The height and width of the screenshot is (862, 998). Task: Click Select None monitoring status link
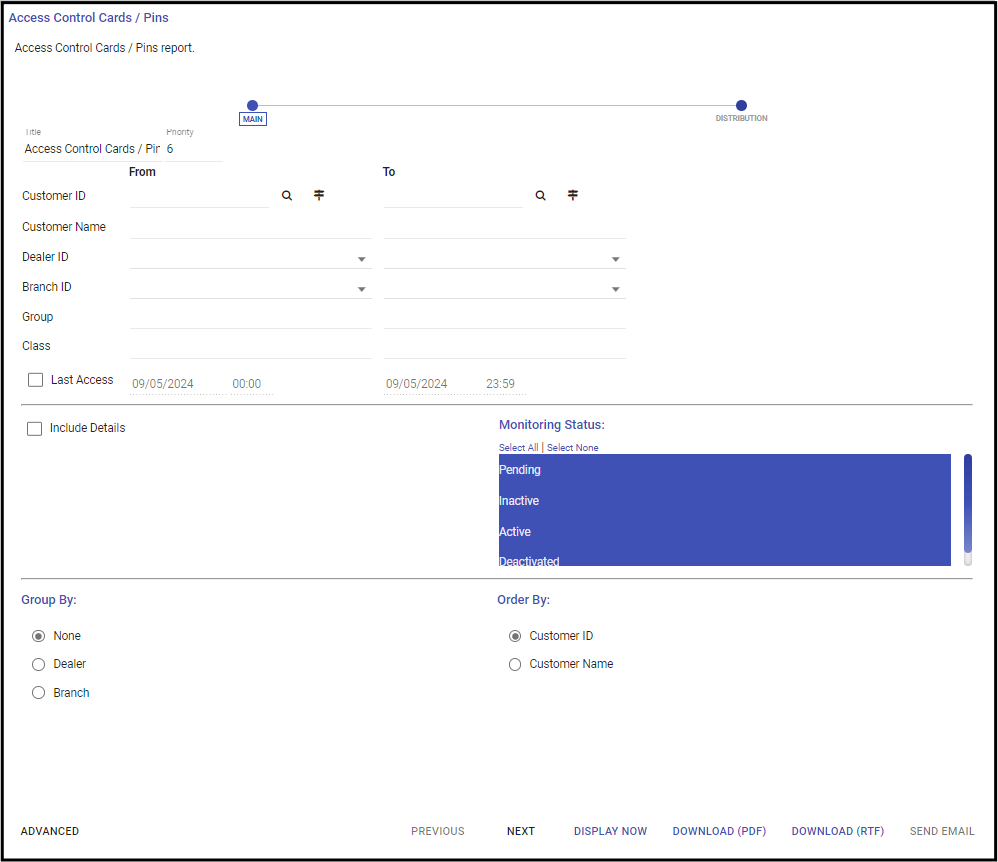[x=573, y=448]
